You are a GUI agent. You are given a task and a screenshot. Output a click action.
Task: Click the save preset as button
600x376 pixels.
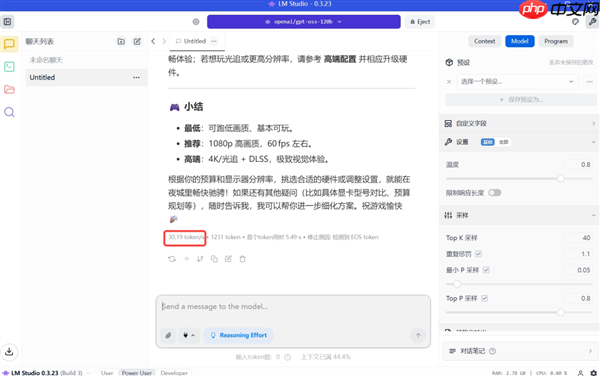(x=521, y=100)
